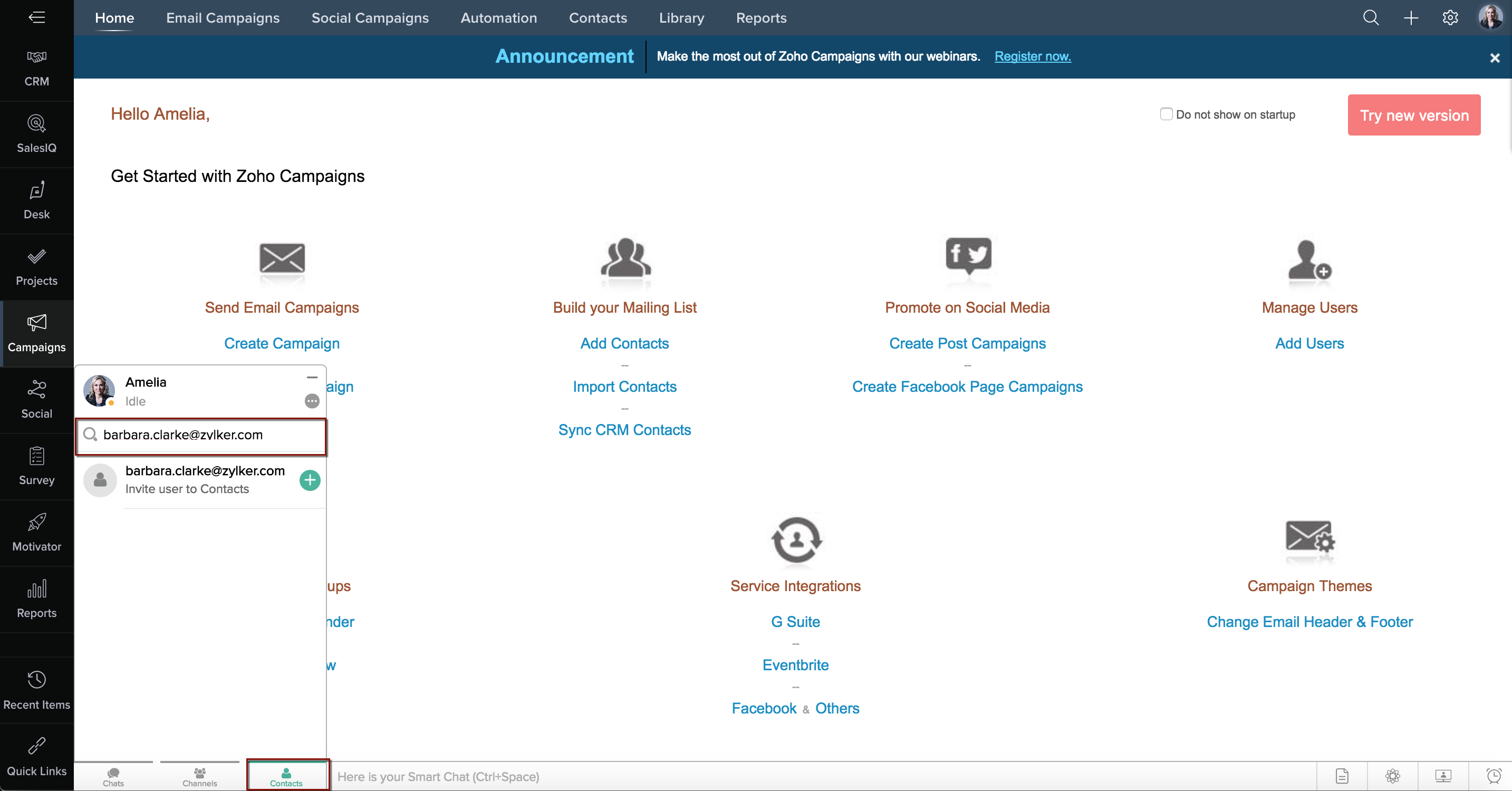Screen dimensions: 1512x791
Task: Open the settings gear icon
Action: pyautogui.click(x=1450, y=17)
